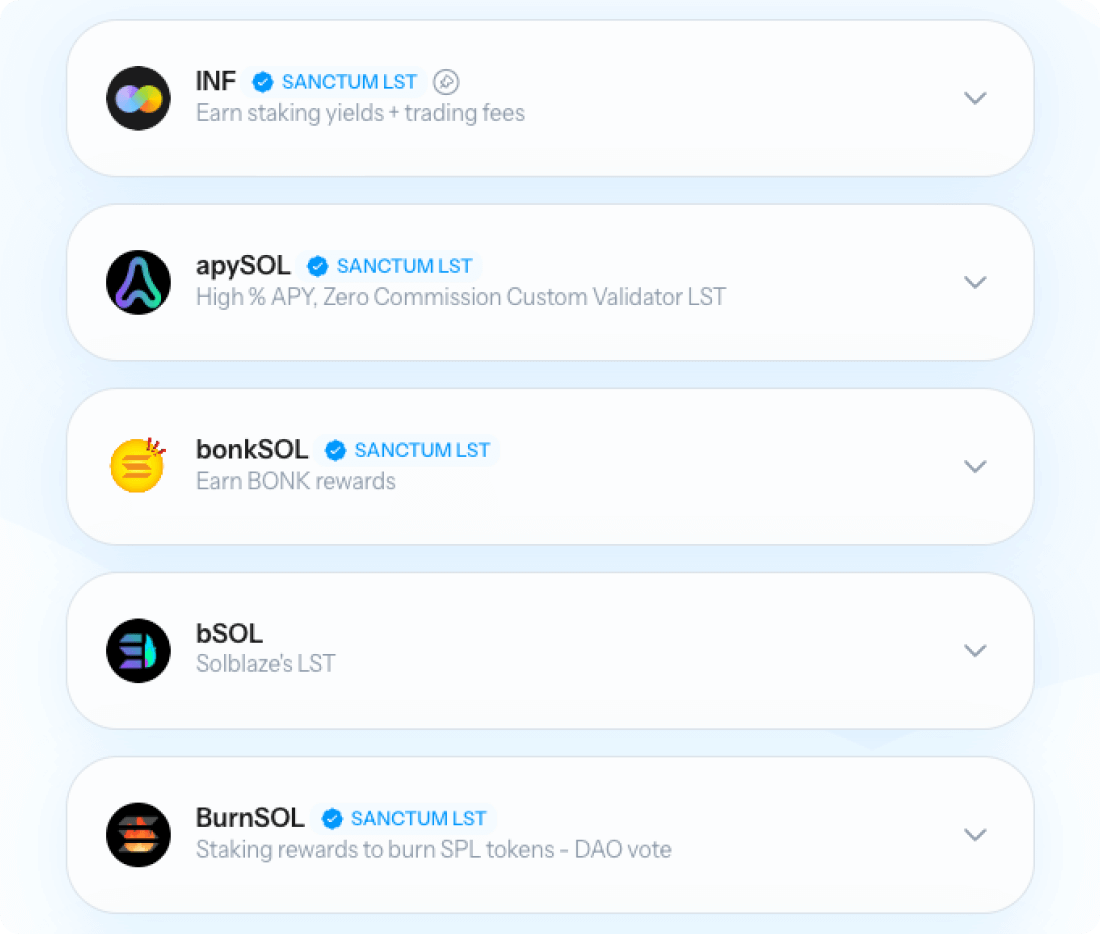Click the BurnSOL token logo
This screenshot has height=934, width=1100.
click(138, 834)
